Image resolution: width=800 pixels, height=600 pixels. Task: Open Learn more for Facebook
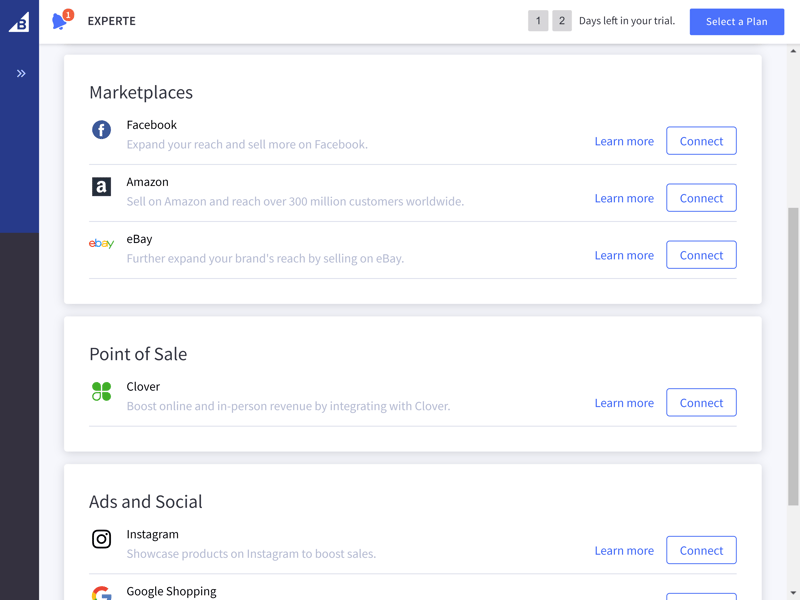[624, 141]
